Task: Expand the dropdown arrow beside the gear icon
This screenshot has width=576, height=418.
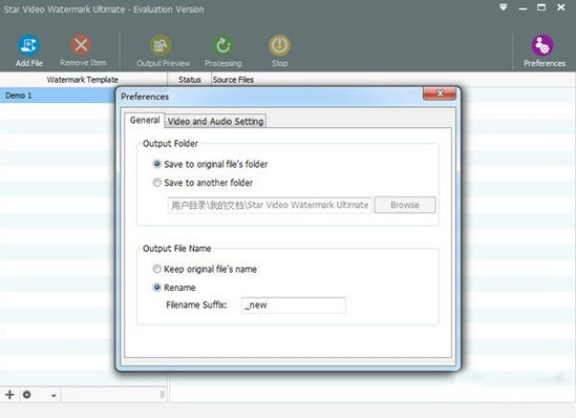Action: [x=54, y=396]
